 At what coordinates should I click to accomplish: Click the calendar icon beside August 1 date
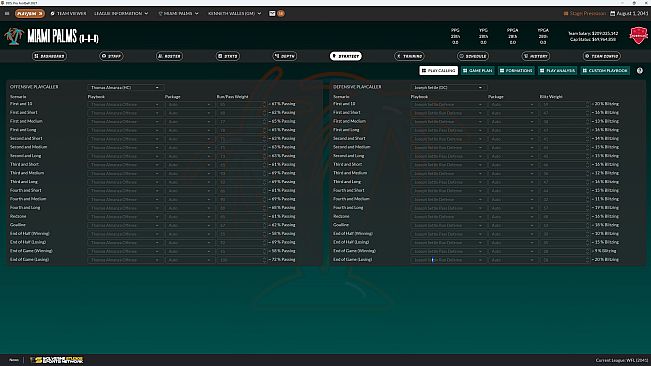click(x=612, y=14)
